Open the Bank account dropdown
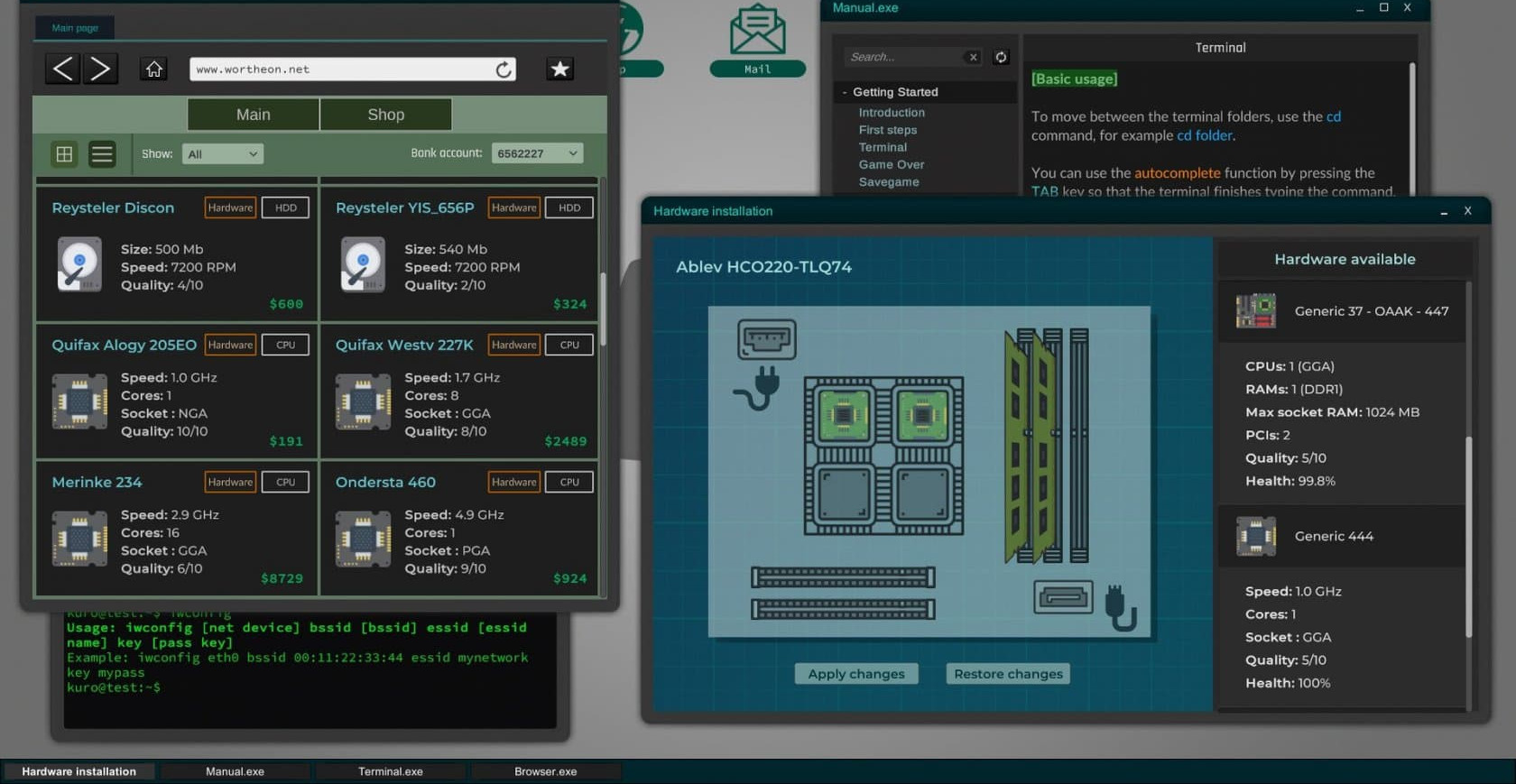The height and width of the screenshot is (784, 1516). coord(537,153)
